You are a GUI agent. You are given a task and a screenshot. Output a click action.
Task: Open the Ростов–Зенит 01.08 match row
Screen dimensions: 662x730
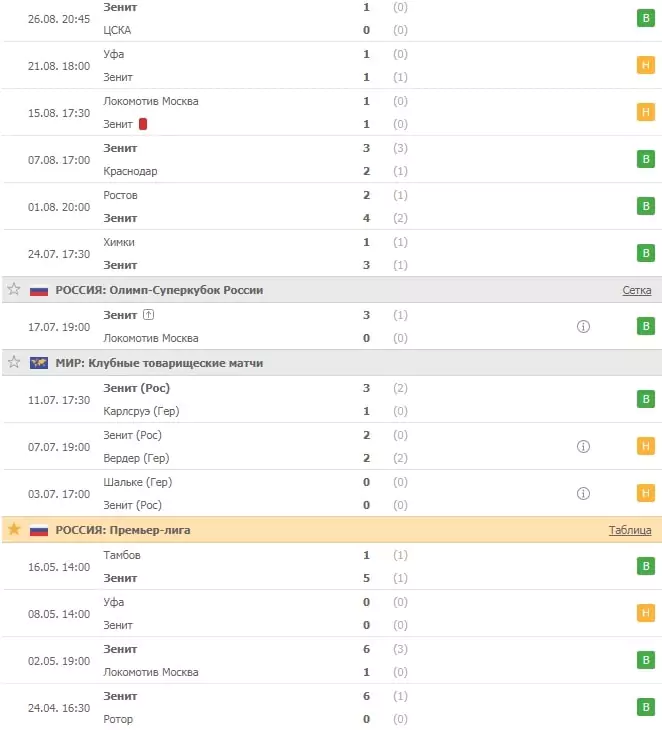pos(331,206)
